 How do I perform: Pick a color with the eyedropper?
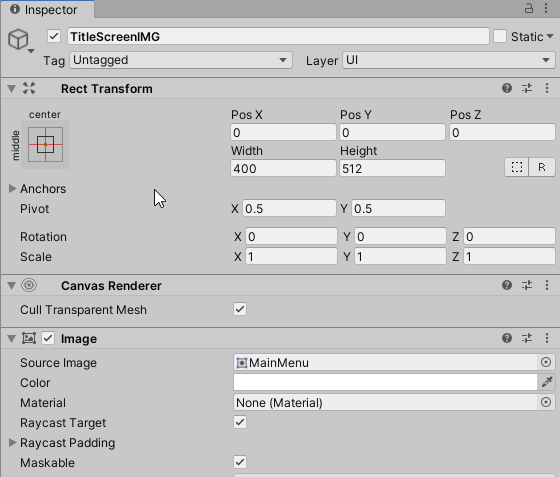click(547, 382)
